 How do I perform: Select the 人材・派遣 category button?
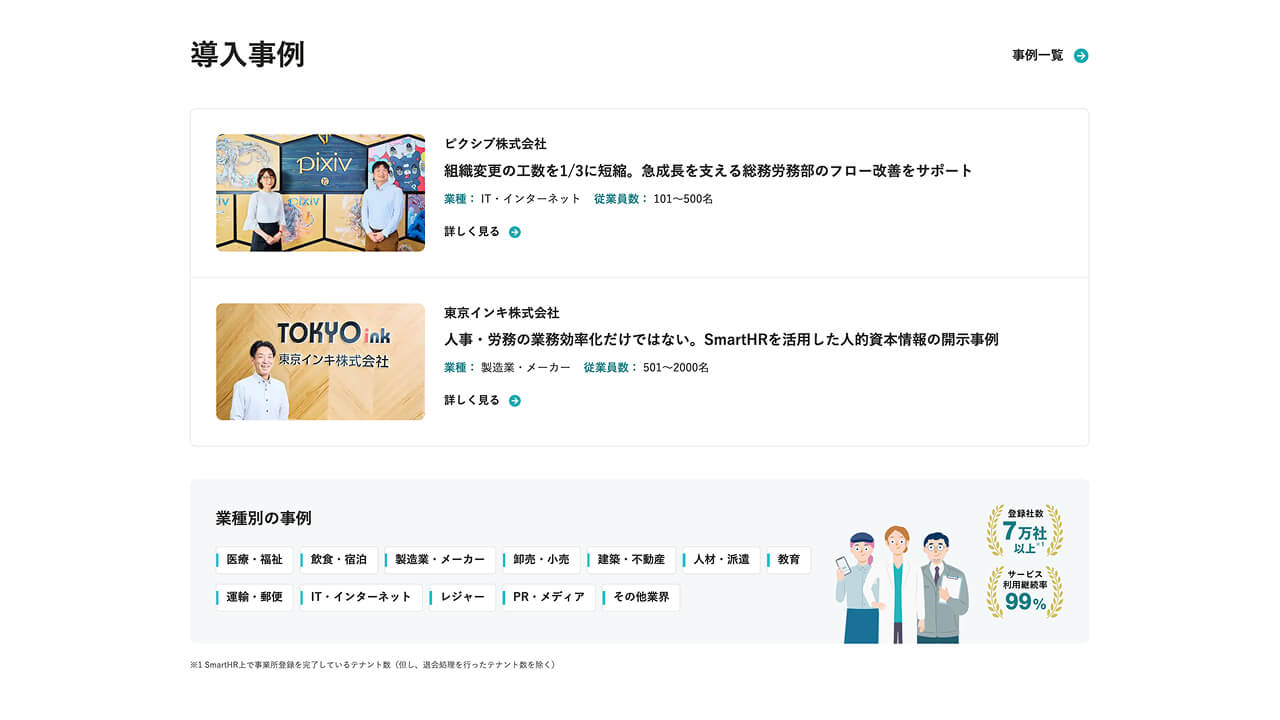pos(723,560)
